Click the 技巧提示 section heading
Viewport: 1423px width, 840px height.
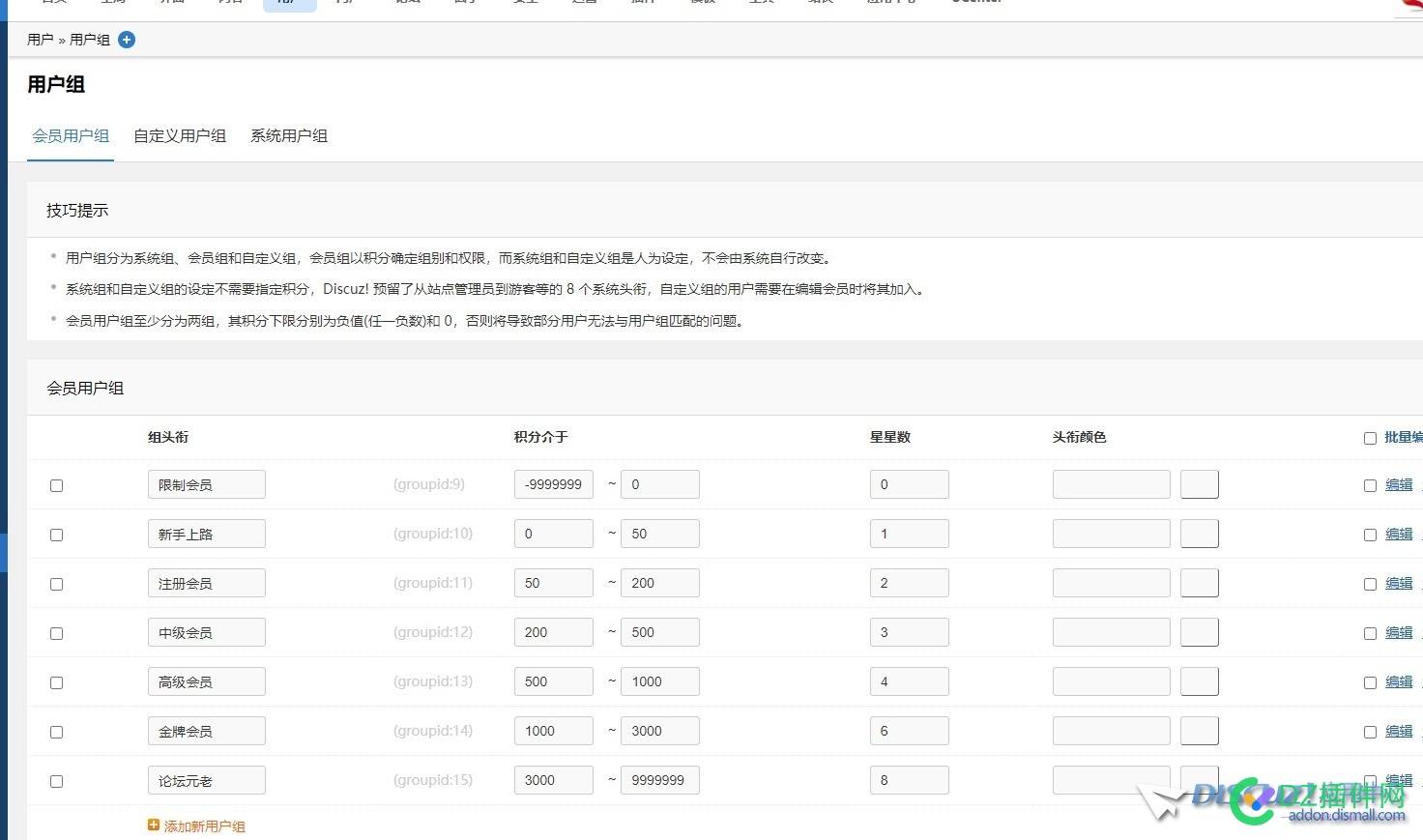(x=77, y=210)
